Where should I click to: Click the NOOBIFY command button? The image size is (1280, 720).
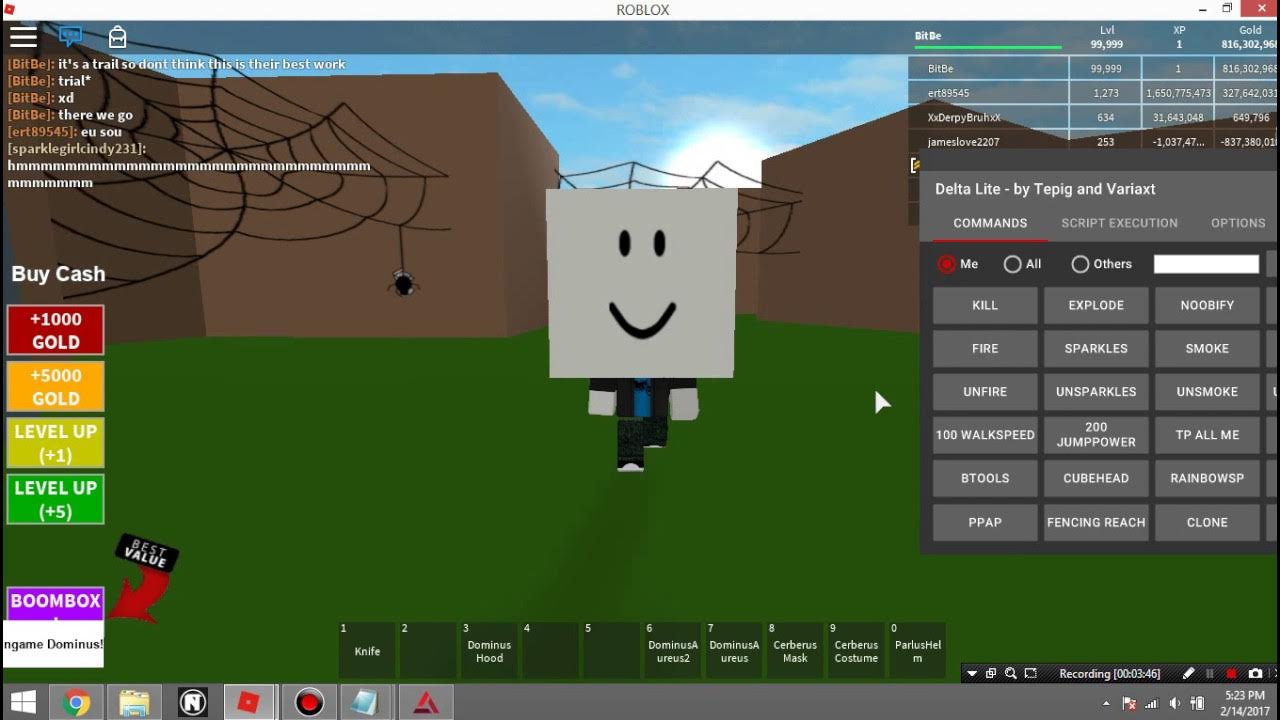[x=1207, y=305]
